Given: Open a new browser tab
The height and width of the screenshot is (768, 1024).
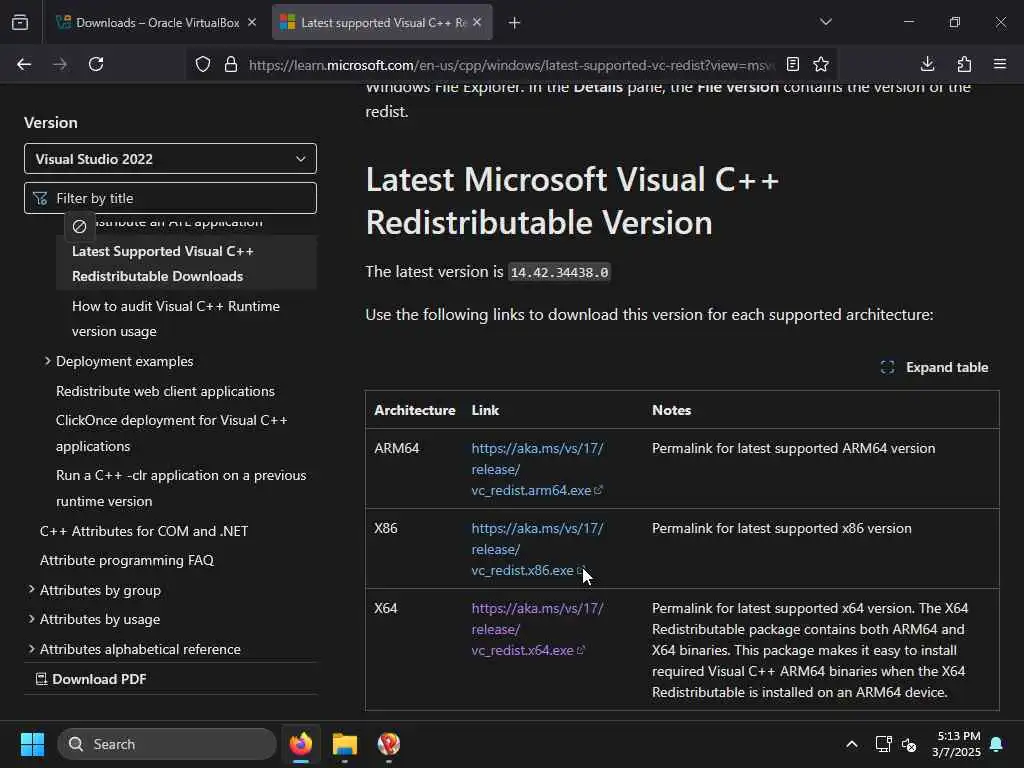Looking at the screenshot, I should tap(515, 23).
